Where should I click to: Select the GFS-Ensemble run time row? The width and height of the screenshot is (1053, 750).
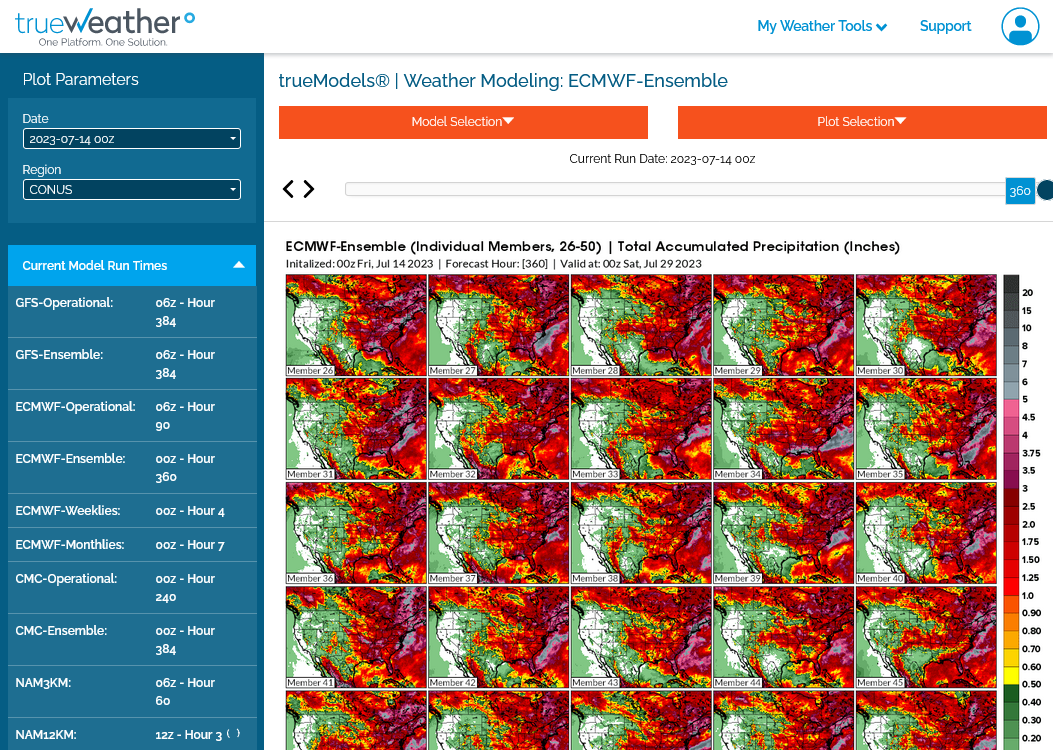(x=132, y=364)
